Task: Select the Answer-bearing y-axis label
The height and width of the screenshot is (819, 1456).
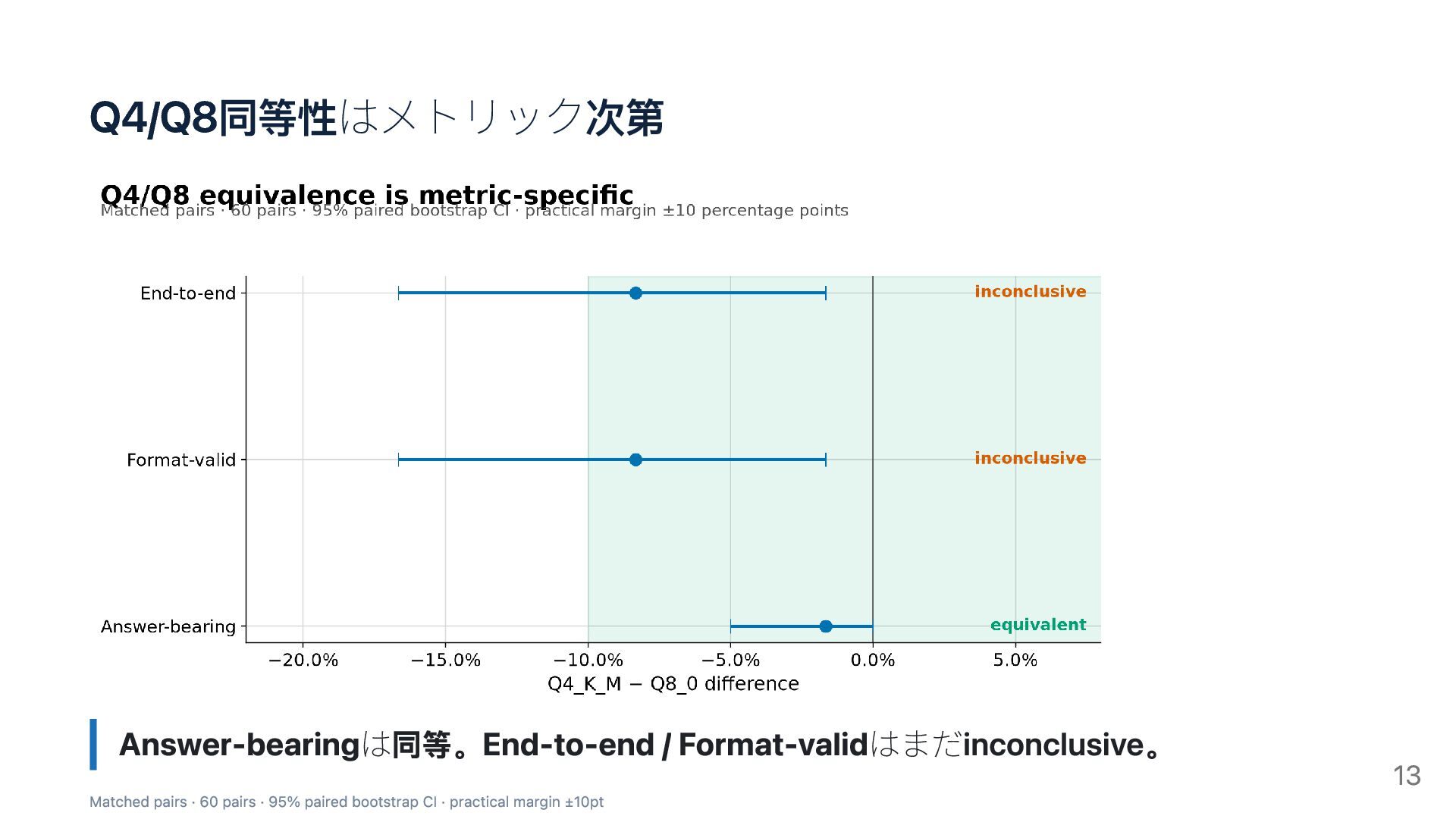Action: (168, 627)
